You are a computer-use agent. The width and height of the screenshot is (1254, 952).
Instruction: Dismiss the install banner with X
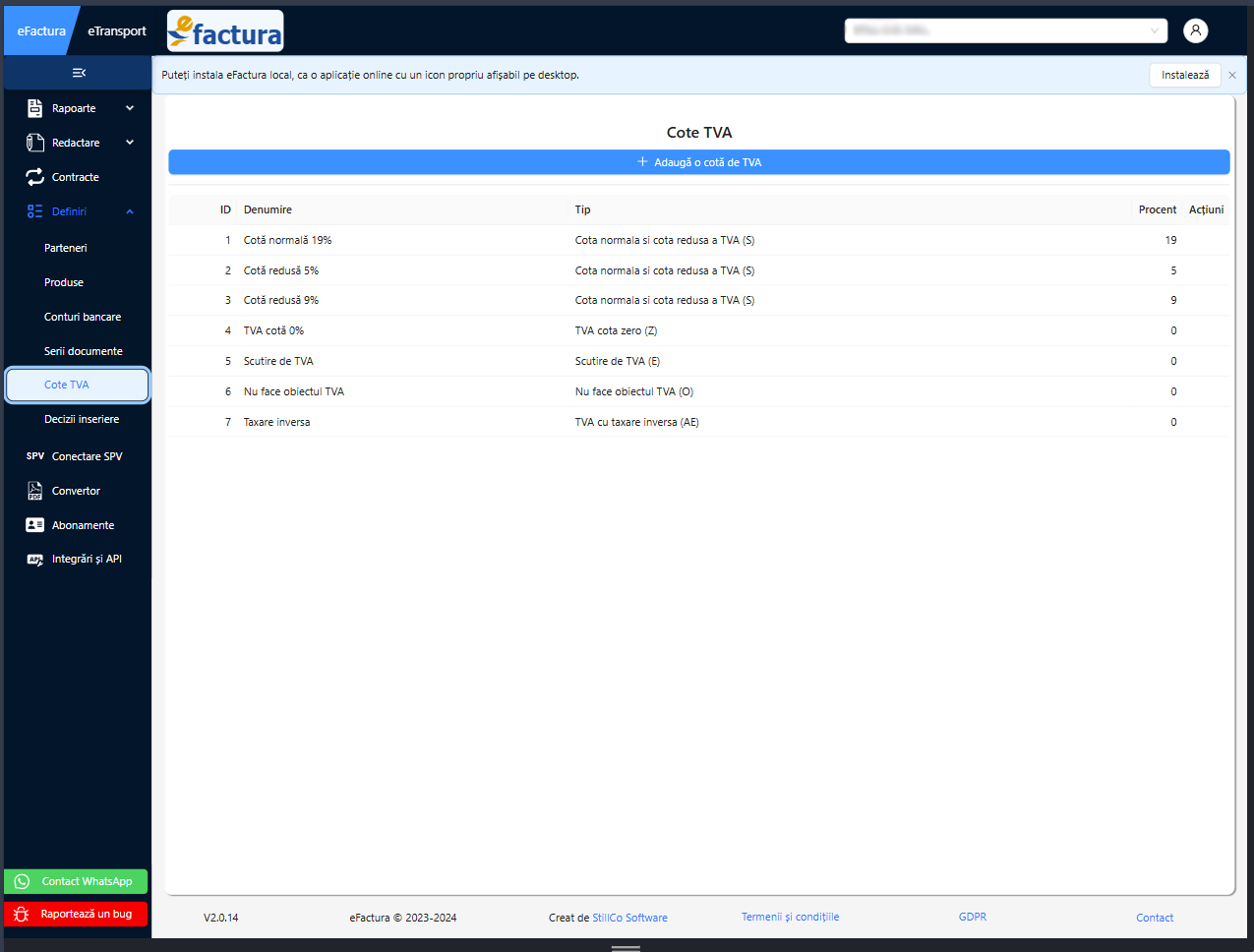(x=1232, y=75)
